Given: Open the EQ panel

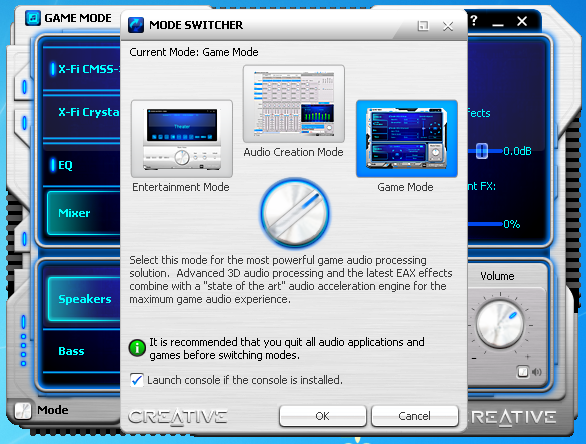Looking at the screenshot, I should click(82, 165).
